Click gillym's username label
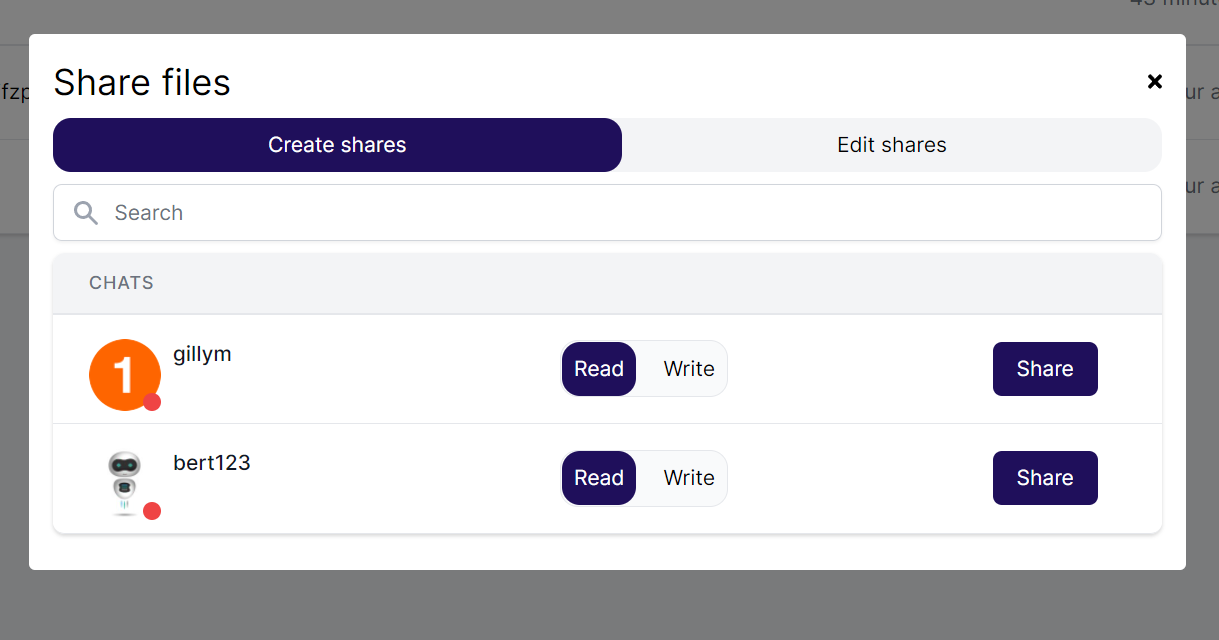 click(x=202, y=353)
